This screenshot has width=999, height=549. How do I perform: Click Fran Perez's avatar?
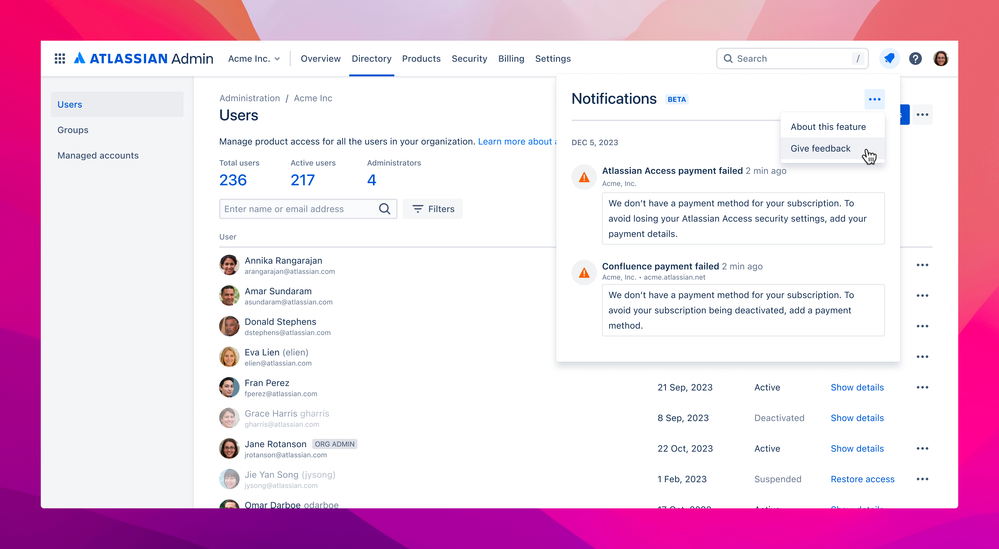tap(229, 387)
